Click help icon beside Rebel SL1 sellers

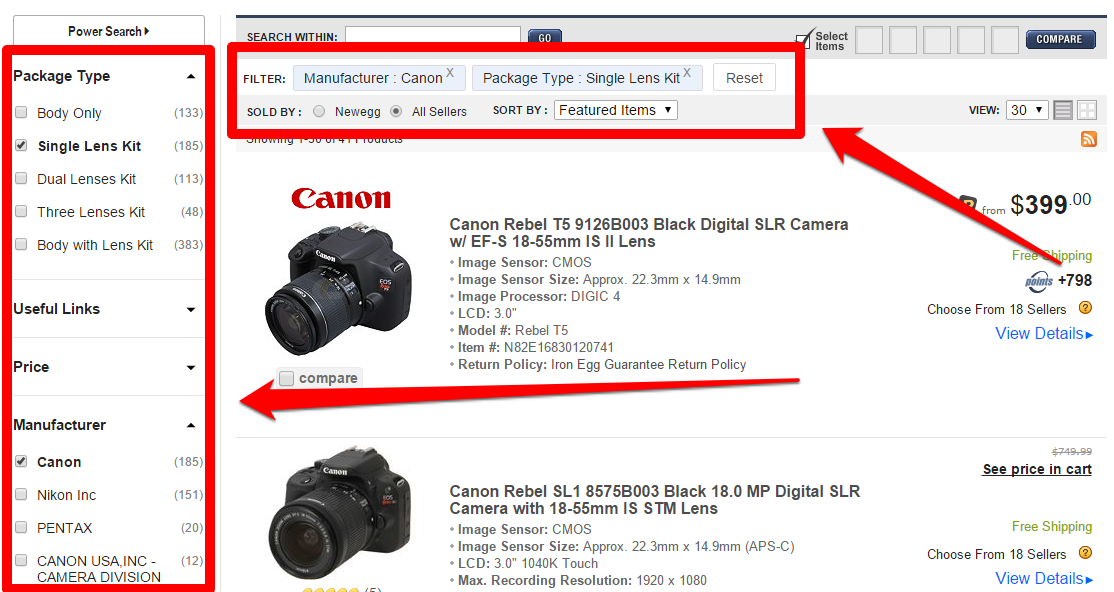point(1085,552)
